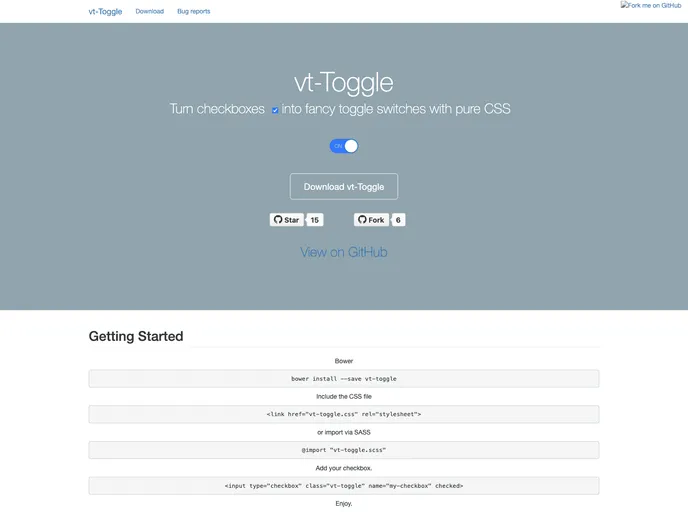
Task: Click the 'Add your checkbox.' text
Action: click(344, 468)
